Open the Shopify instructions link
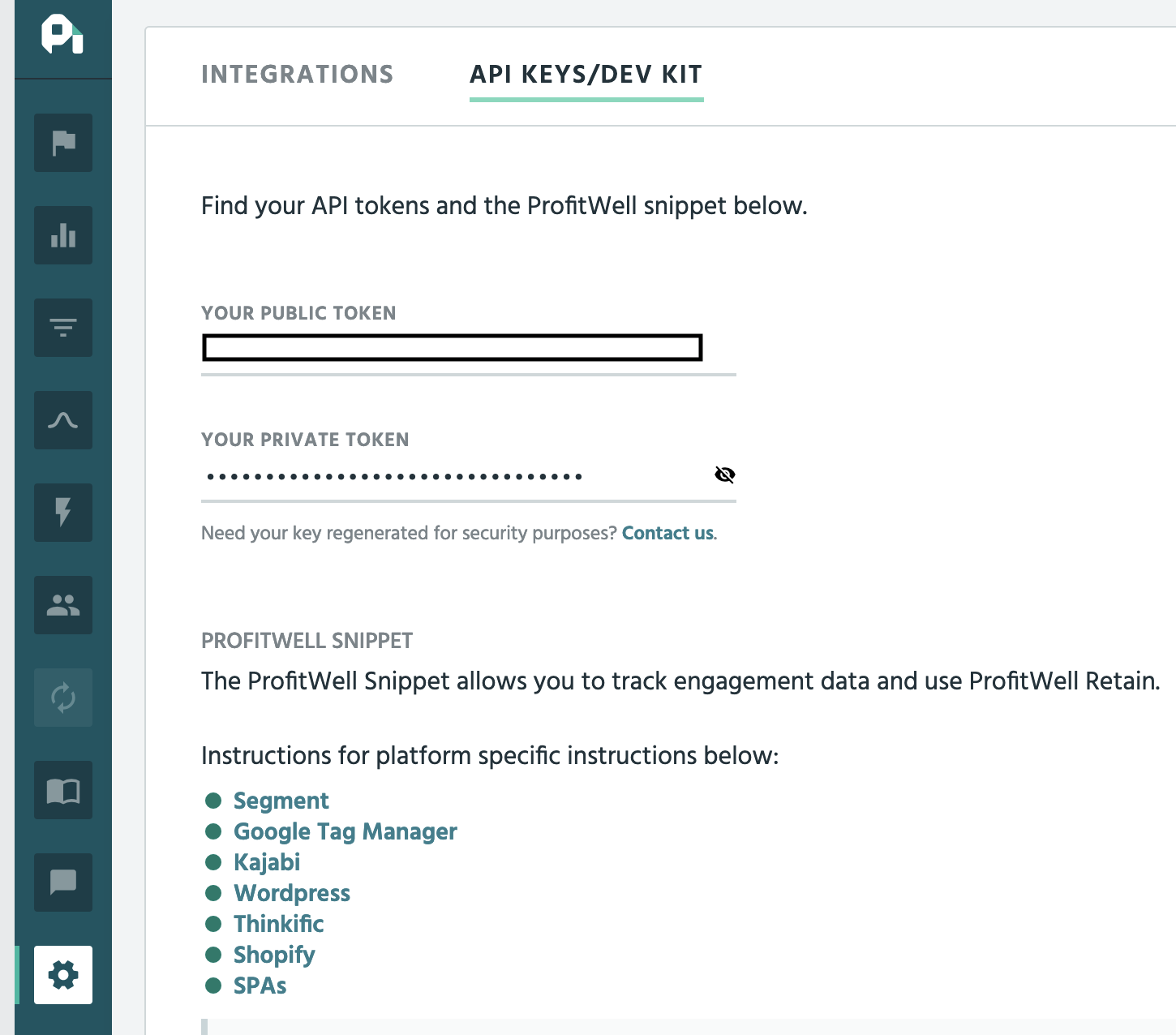The width and height of the screenshot is (1176, 1035). [274, 955]
